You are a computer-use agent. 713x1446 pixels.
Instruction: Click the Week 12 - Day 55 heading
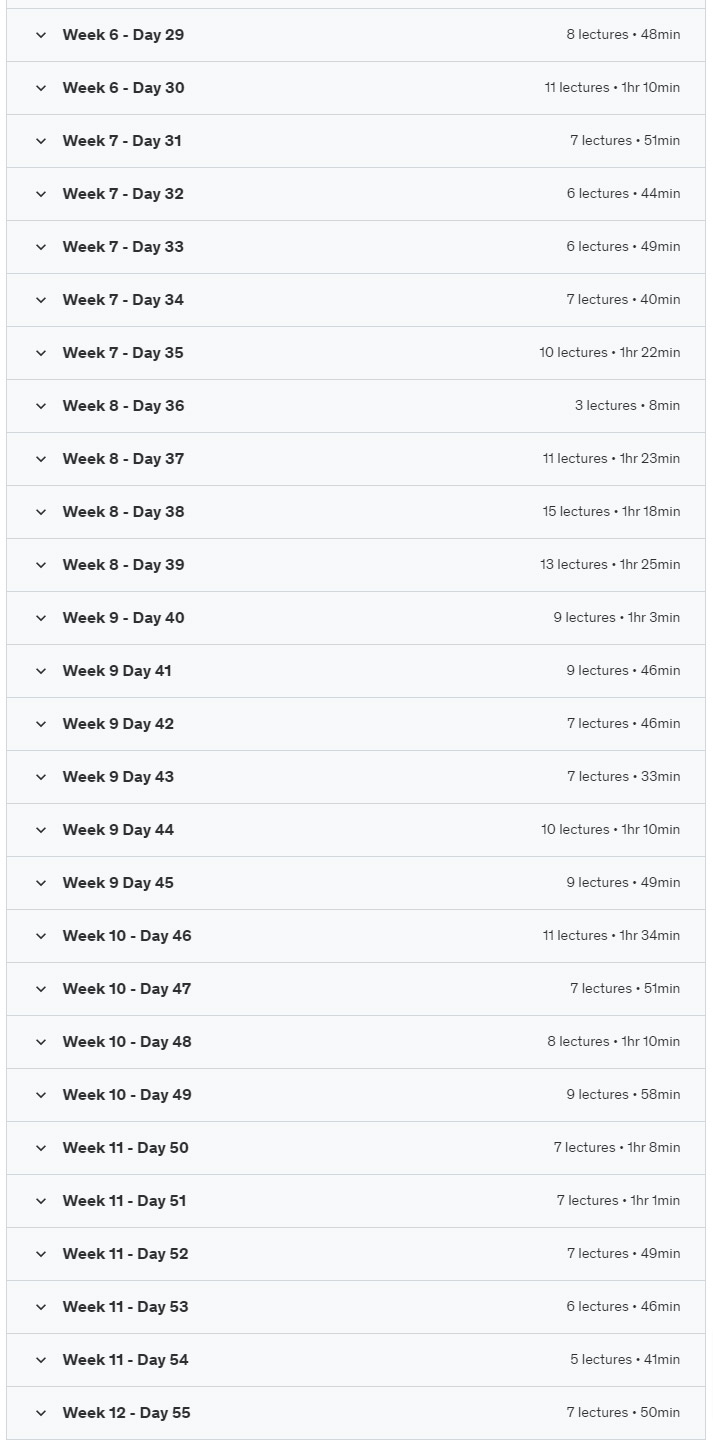coord(126,1413)
